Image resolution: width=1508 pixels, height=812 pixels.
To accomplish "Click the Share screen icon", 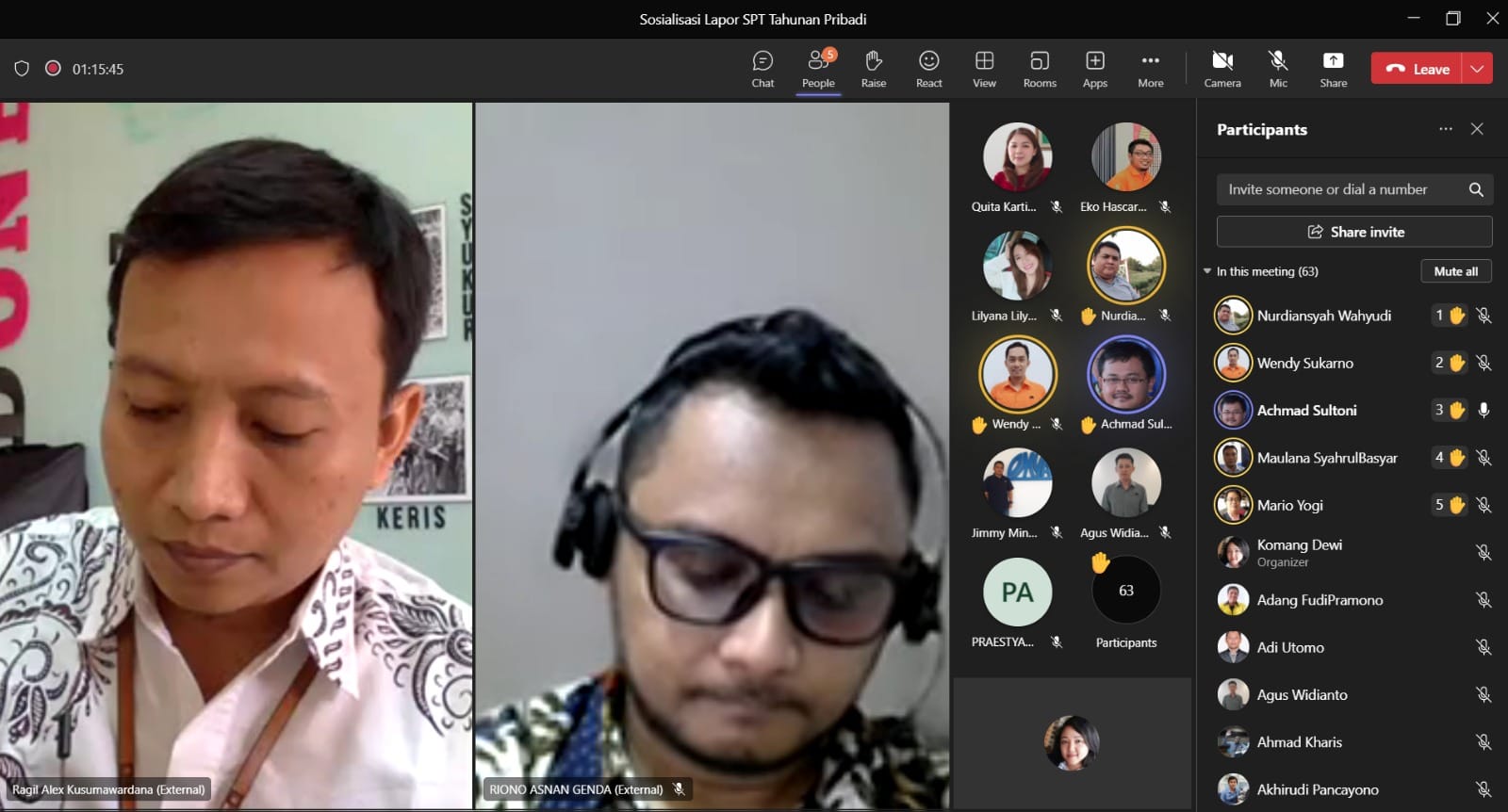I will click(1333, 69).
